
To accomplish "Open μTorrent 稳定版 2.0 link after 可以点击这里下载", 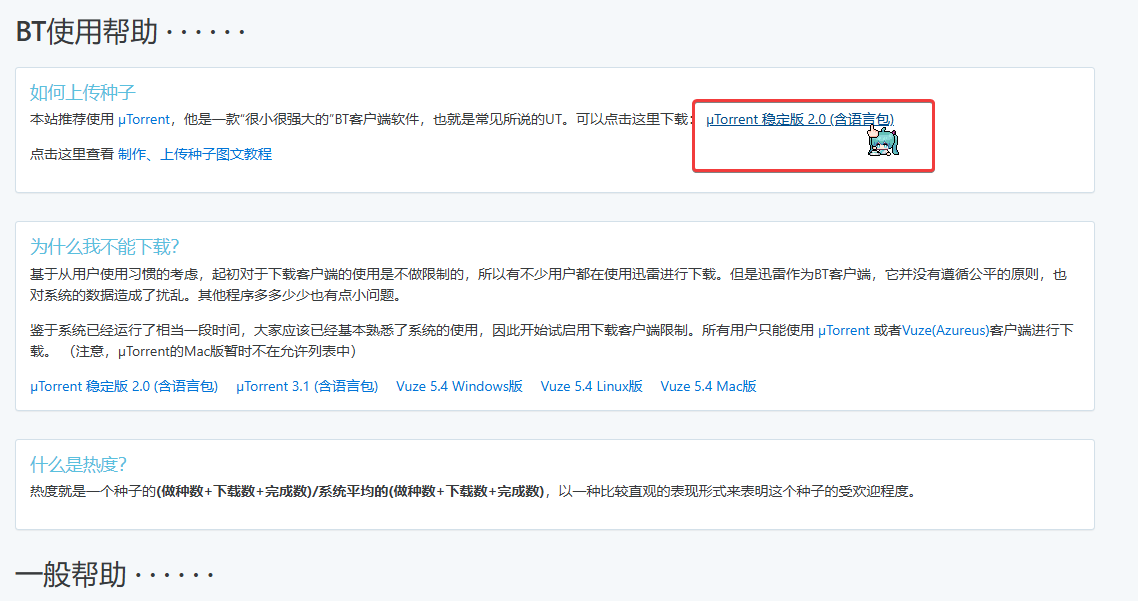I will 800,120.
